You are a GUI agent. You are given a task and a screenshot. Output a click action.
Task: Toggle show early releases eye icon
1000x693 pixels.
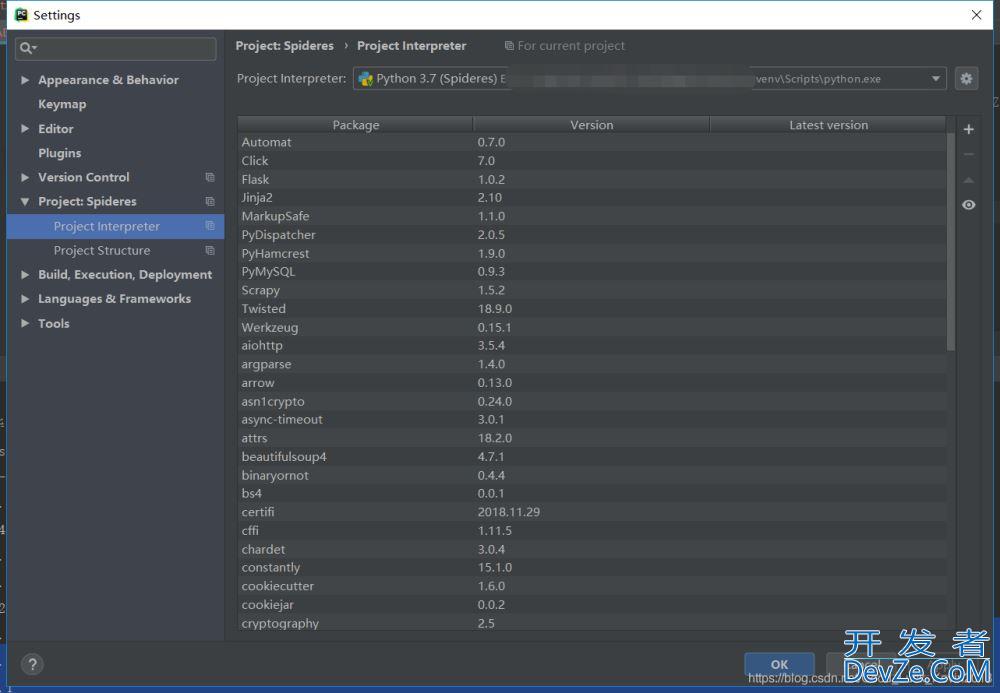(x=968, y=205)
